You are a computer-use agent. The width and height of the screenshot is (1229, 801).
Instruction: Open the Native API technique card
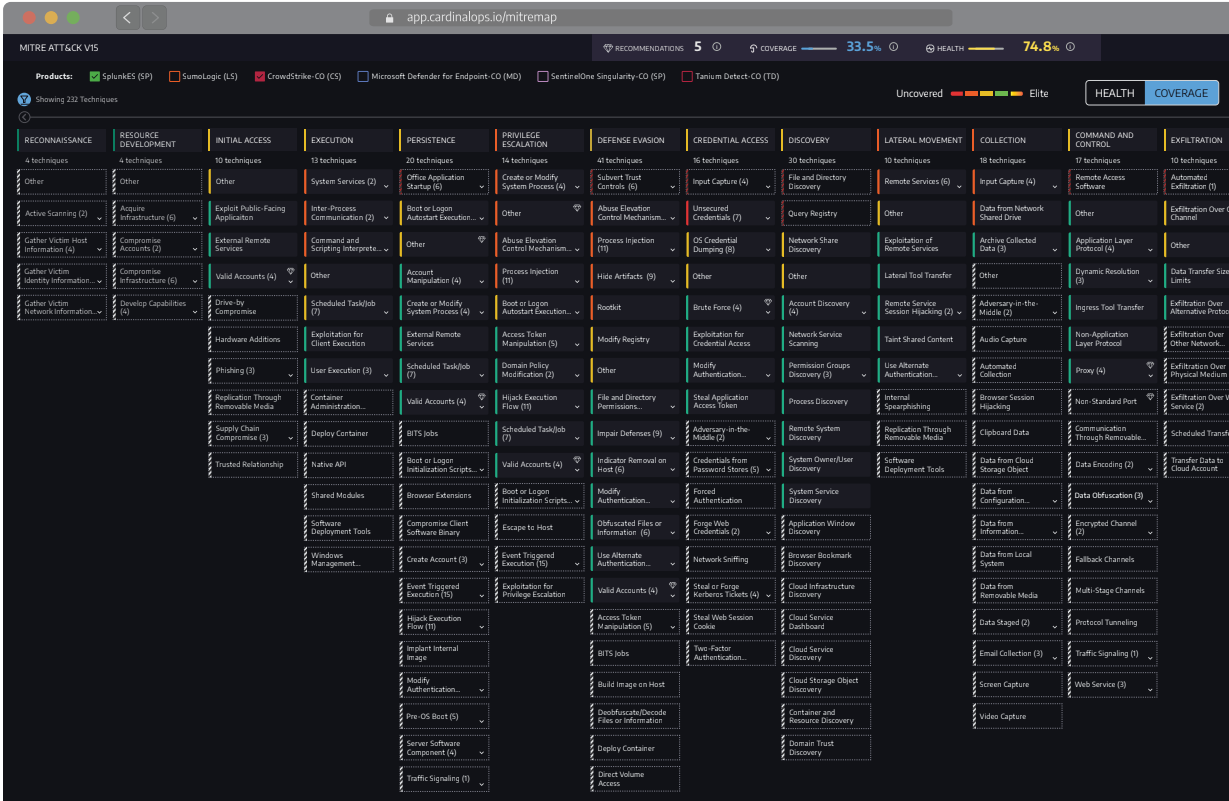point(349,464)
